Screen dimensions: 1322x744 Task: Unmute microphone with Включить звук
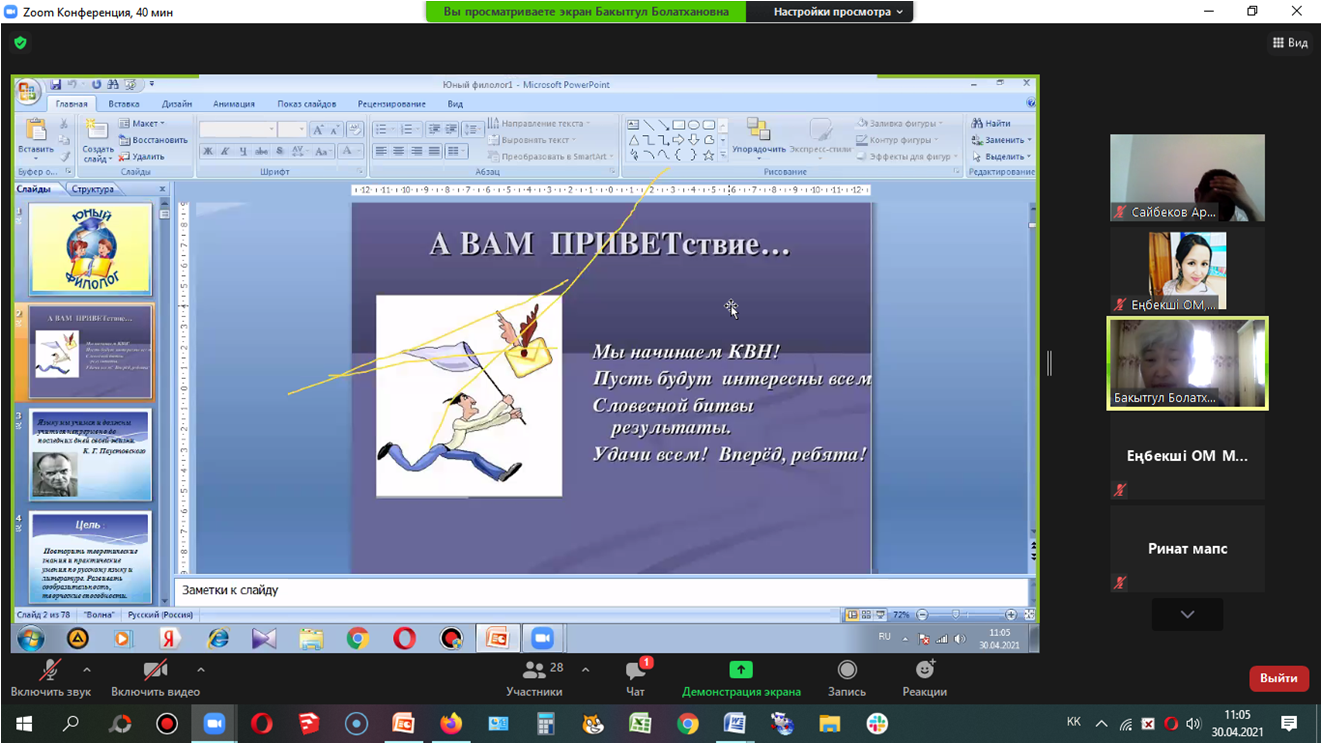[50, 678]
